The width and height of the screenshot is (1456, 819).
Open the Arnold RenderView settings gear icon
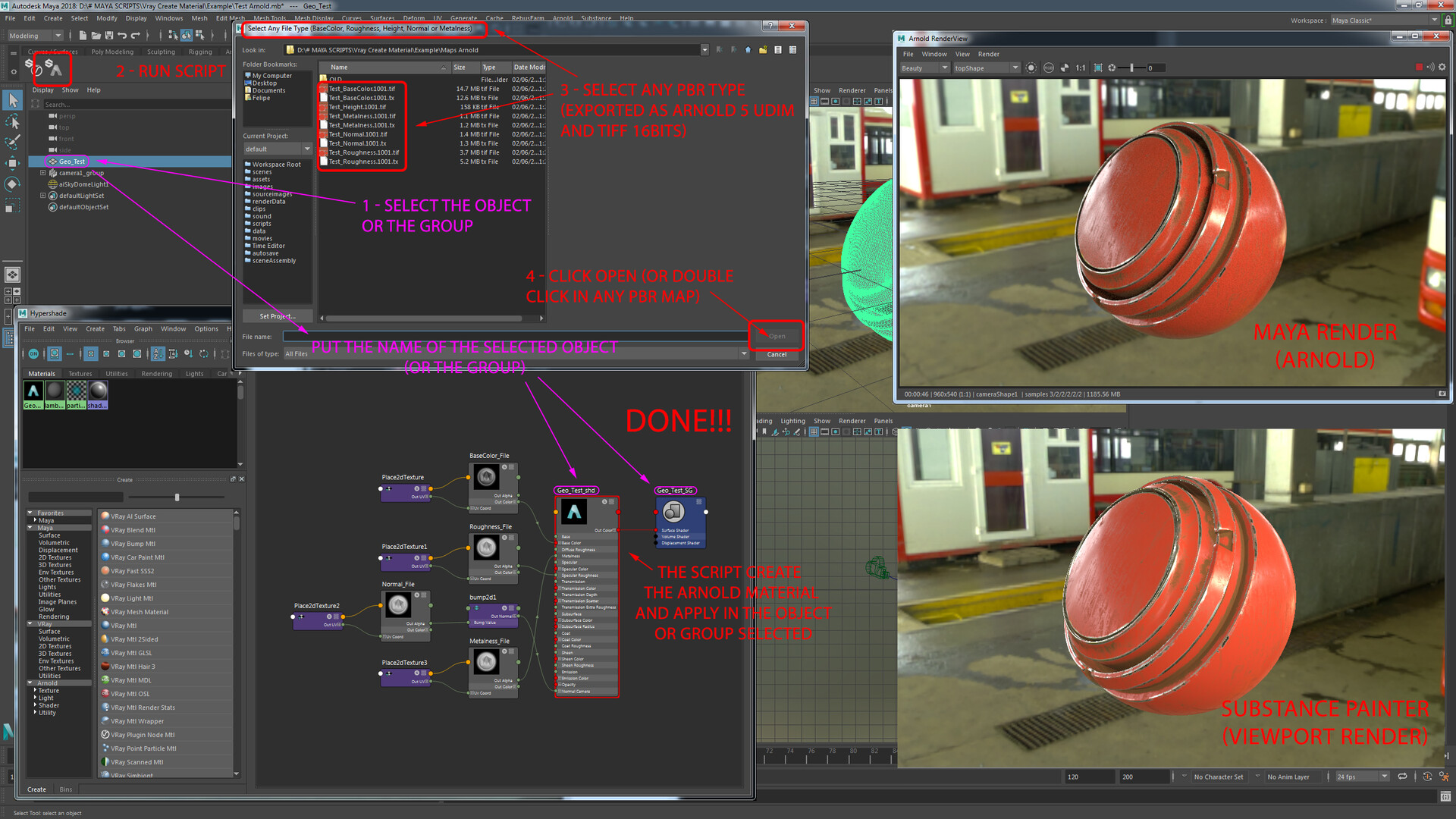point(1441,67)
